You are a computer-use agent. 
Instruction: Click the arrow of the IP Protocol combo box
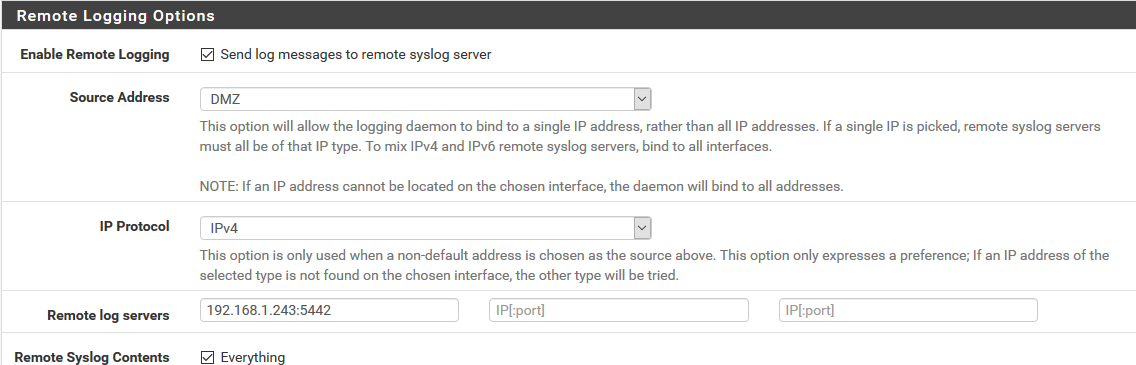(x=642, y=228)
